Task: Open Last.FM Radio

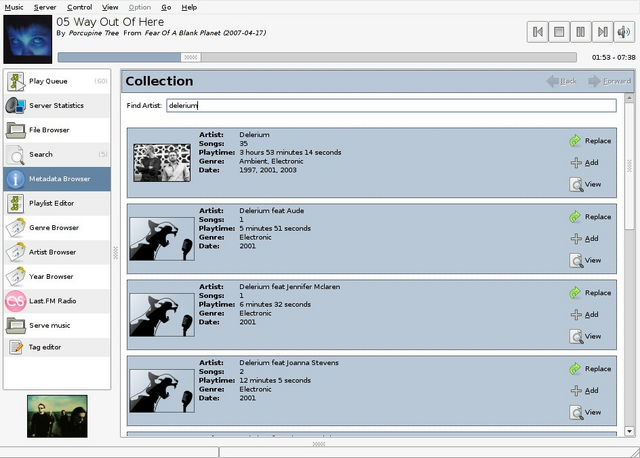Action: (x=57, y=301)
